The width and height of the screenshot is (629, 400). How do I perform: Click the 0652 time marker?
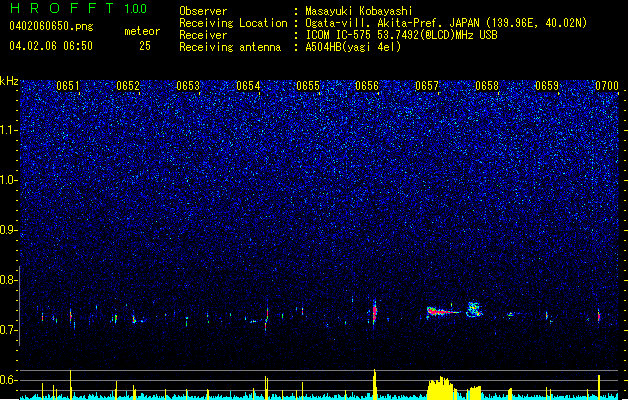tap(128, 86)
